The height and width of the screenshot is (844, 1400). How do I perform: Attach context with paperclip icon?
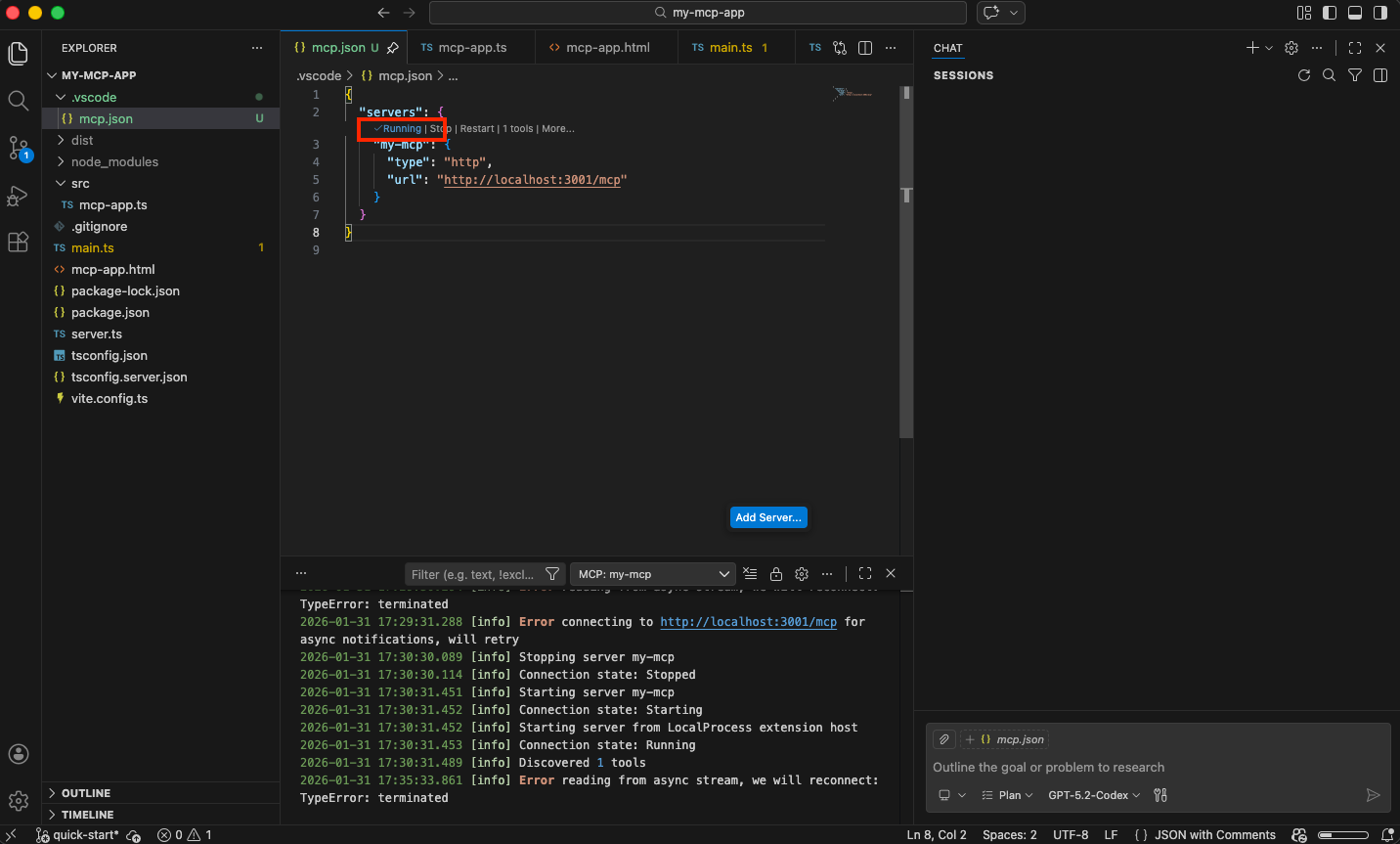point(943,739)
